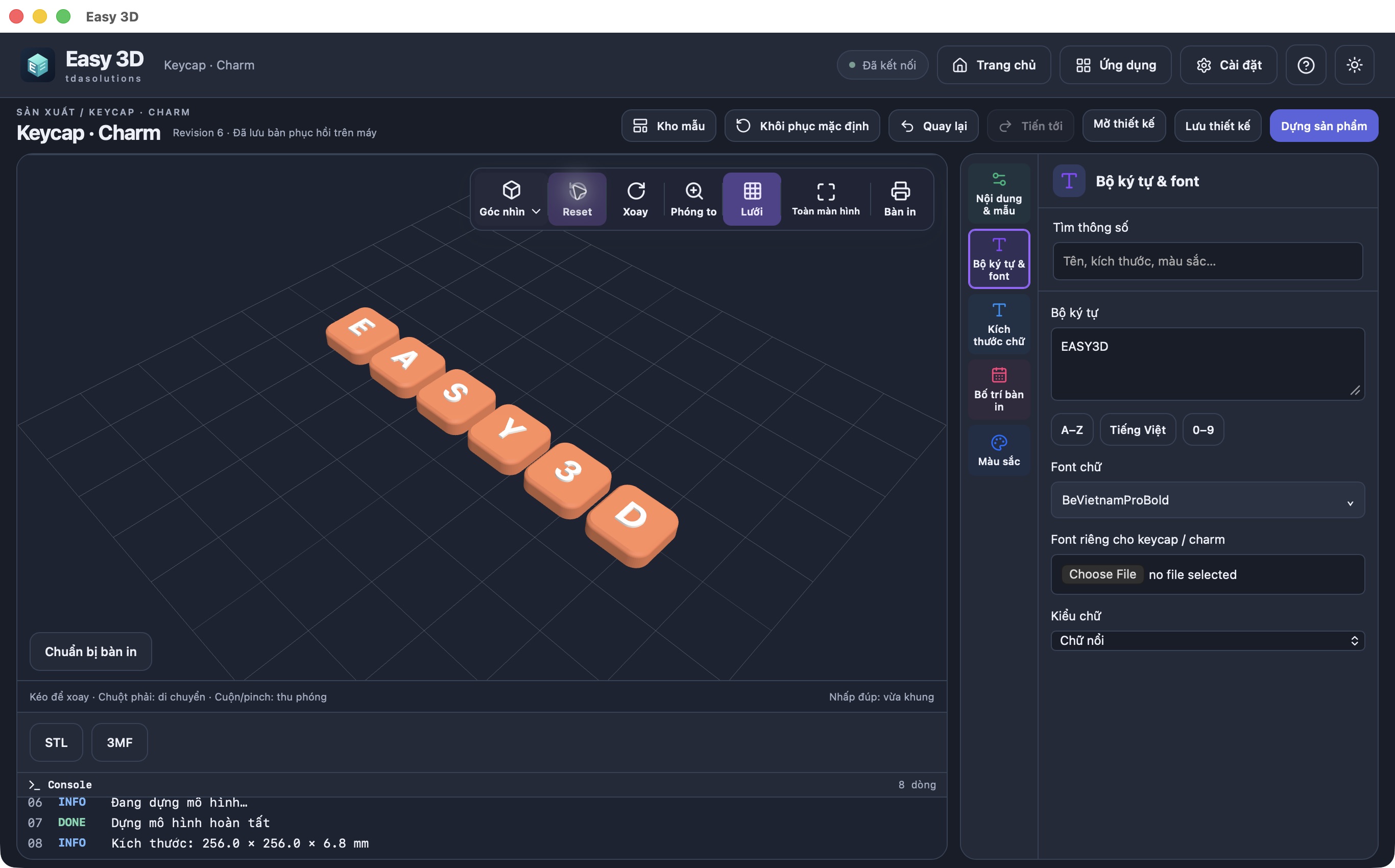Viewport: 1395px width, 868px height.
Task: Click the Reset view icon
Action: [577, 199]
